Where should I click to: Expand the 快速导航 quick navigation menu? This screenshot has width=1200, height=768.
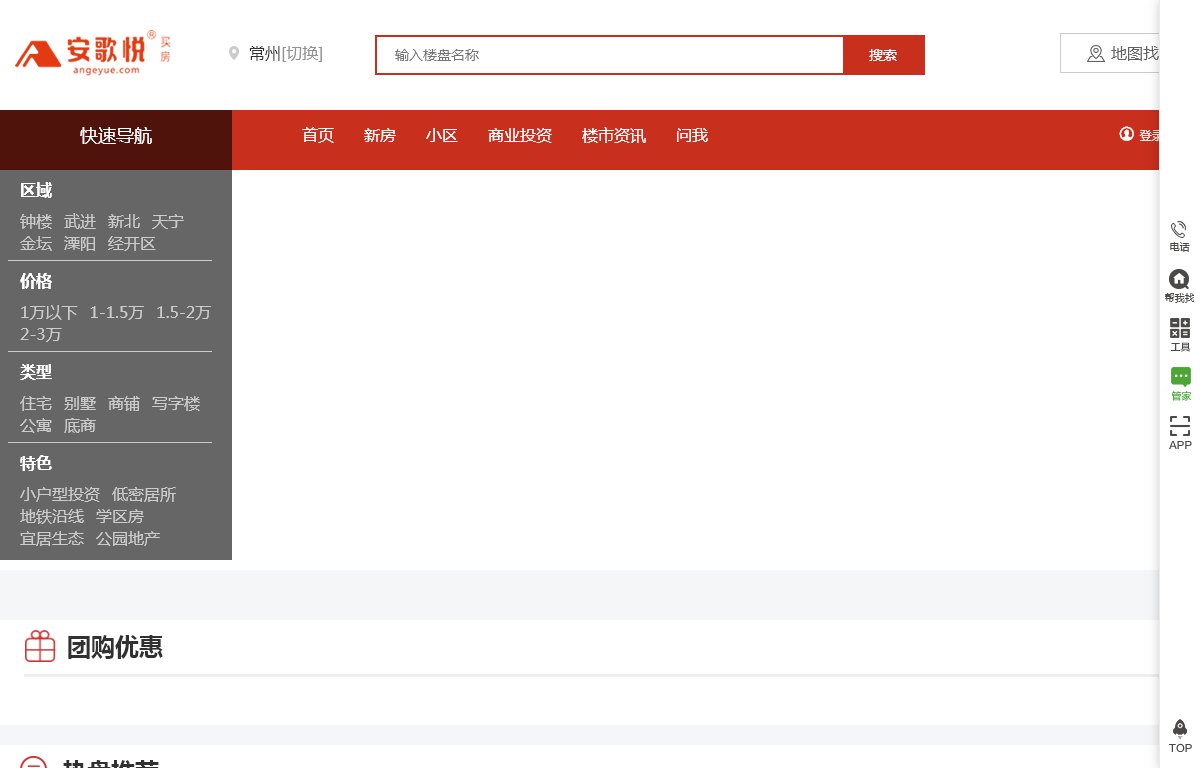pyautogui.click(x=116, y=136)
